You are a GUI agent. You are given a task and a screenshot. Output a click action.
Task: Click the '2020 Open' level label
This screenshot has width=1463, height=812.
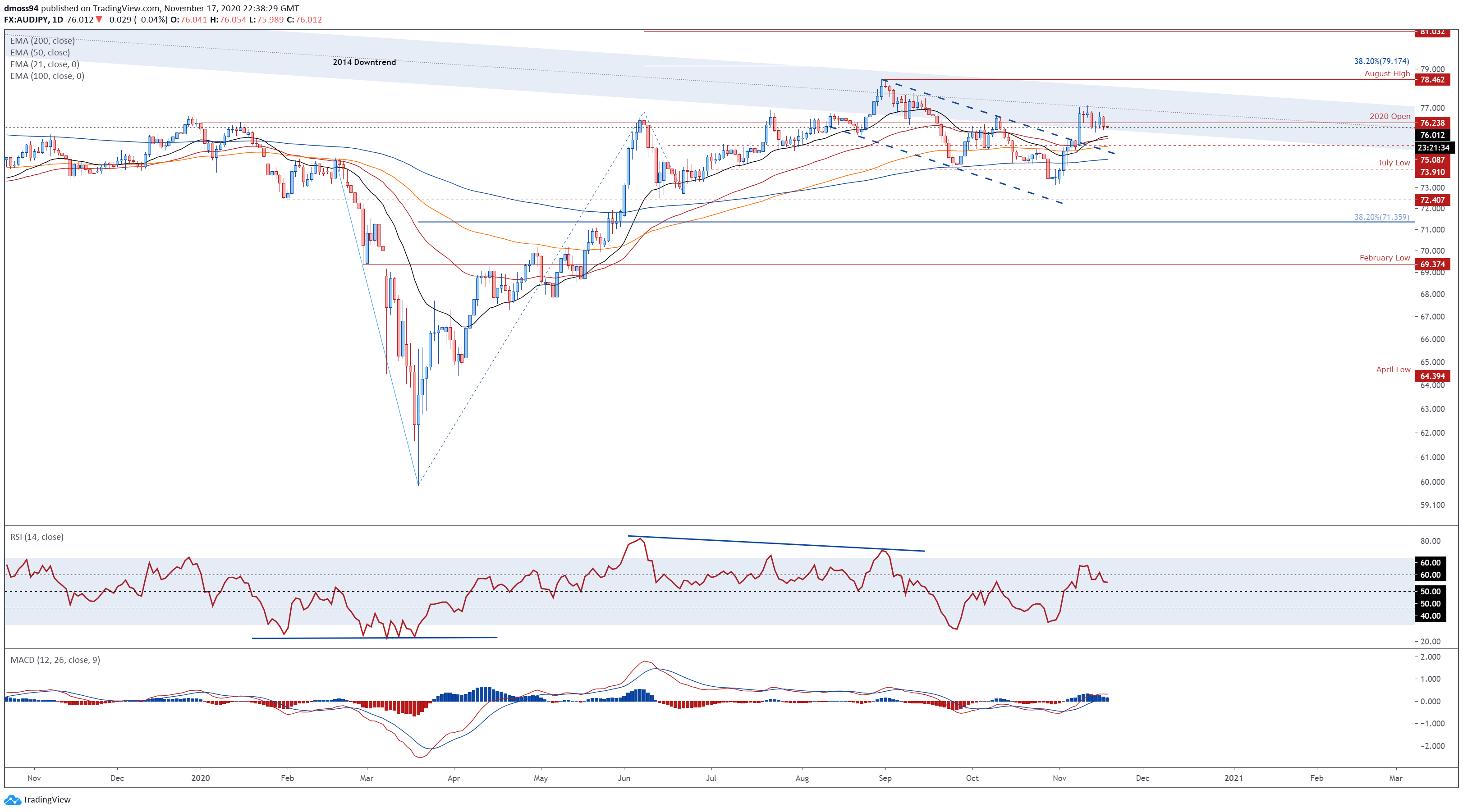click(1390, 116)
